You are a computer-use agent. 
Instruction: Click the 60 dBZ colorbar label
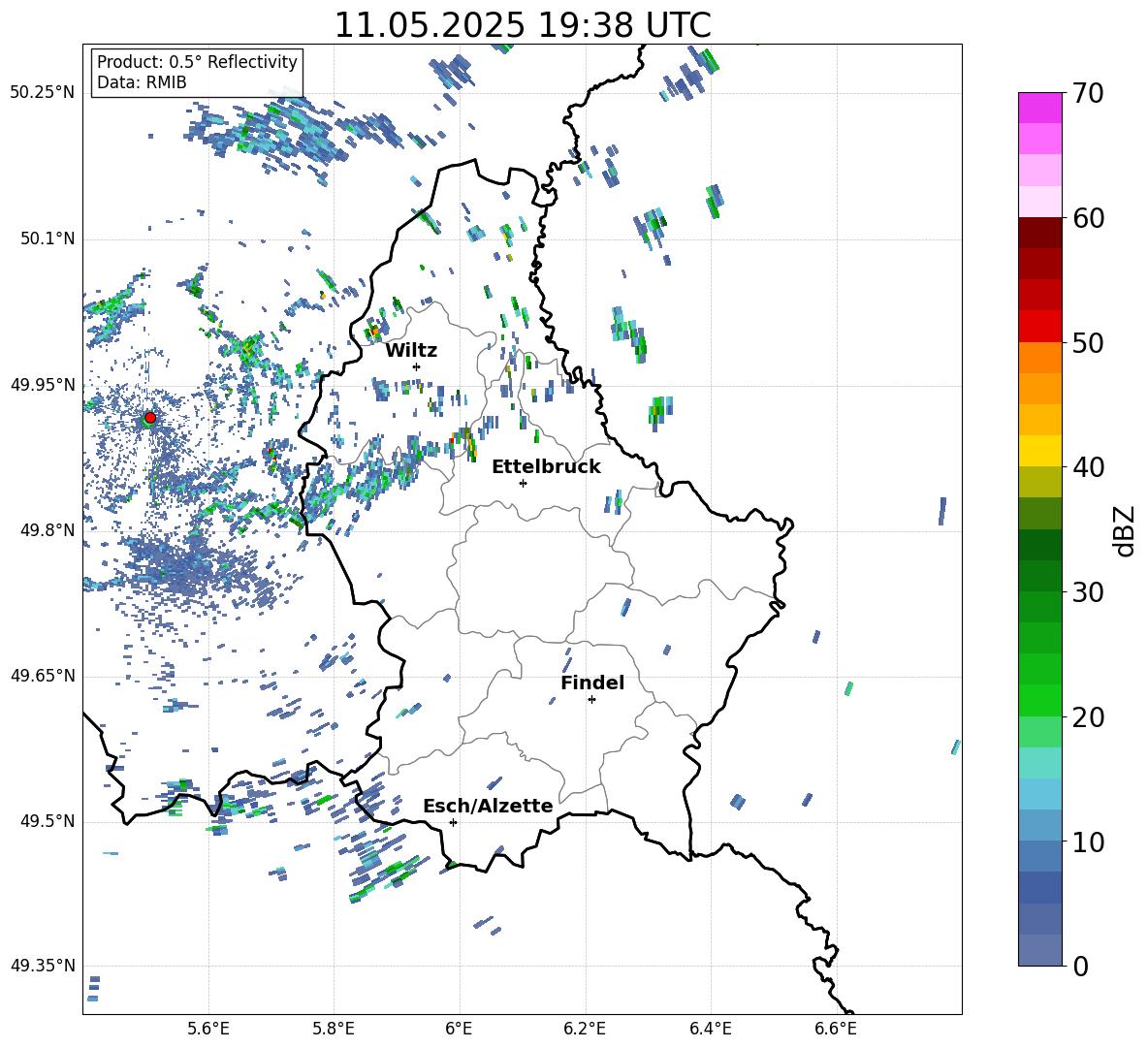click(x=1087, y=218)
